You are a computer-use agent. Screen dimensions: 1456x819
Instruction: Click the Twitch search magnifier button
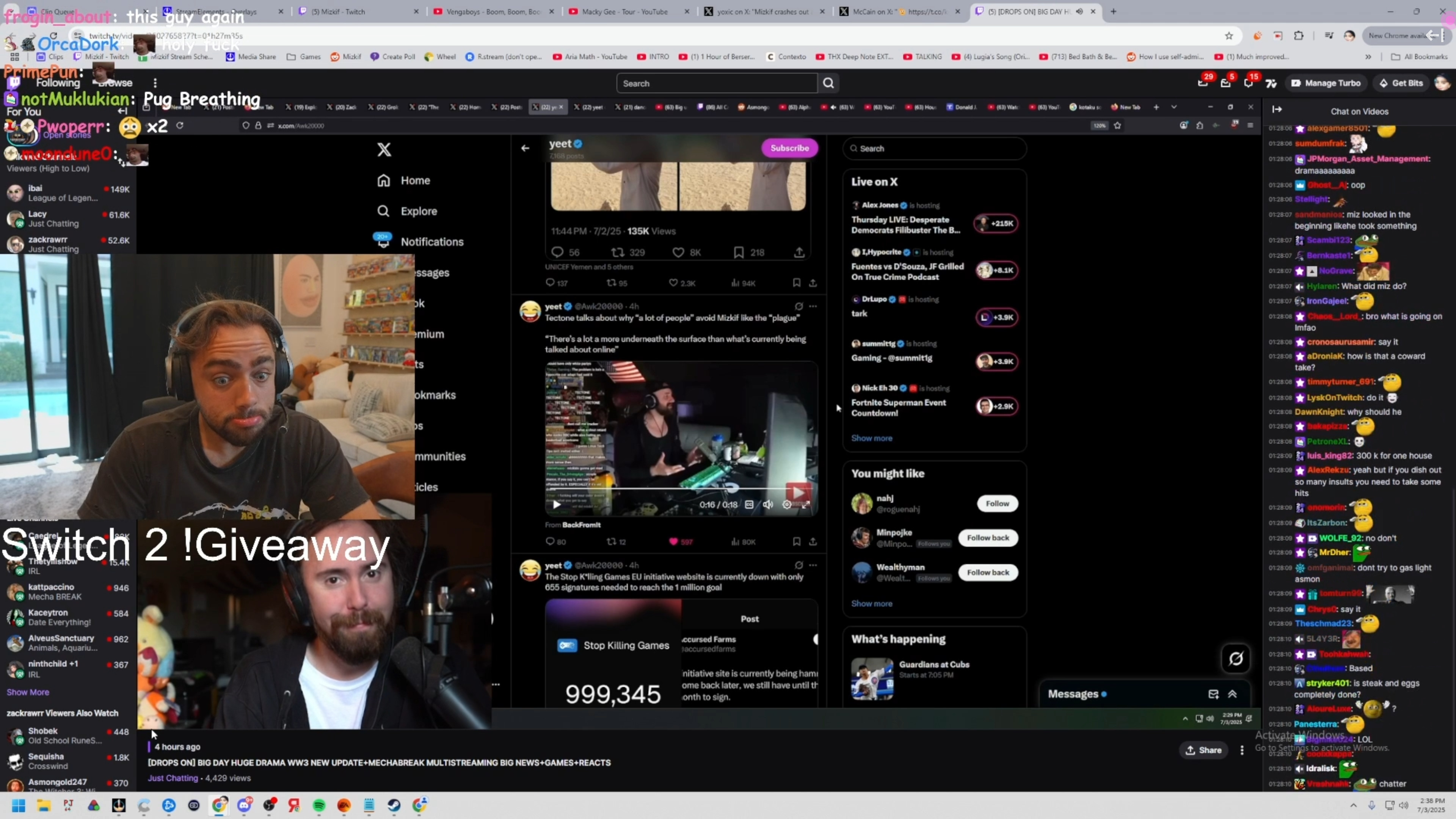point(828,83)
